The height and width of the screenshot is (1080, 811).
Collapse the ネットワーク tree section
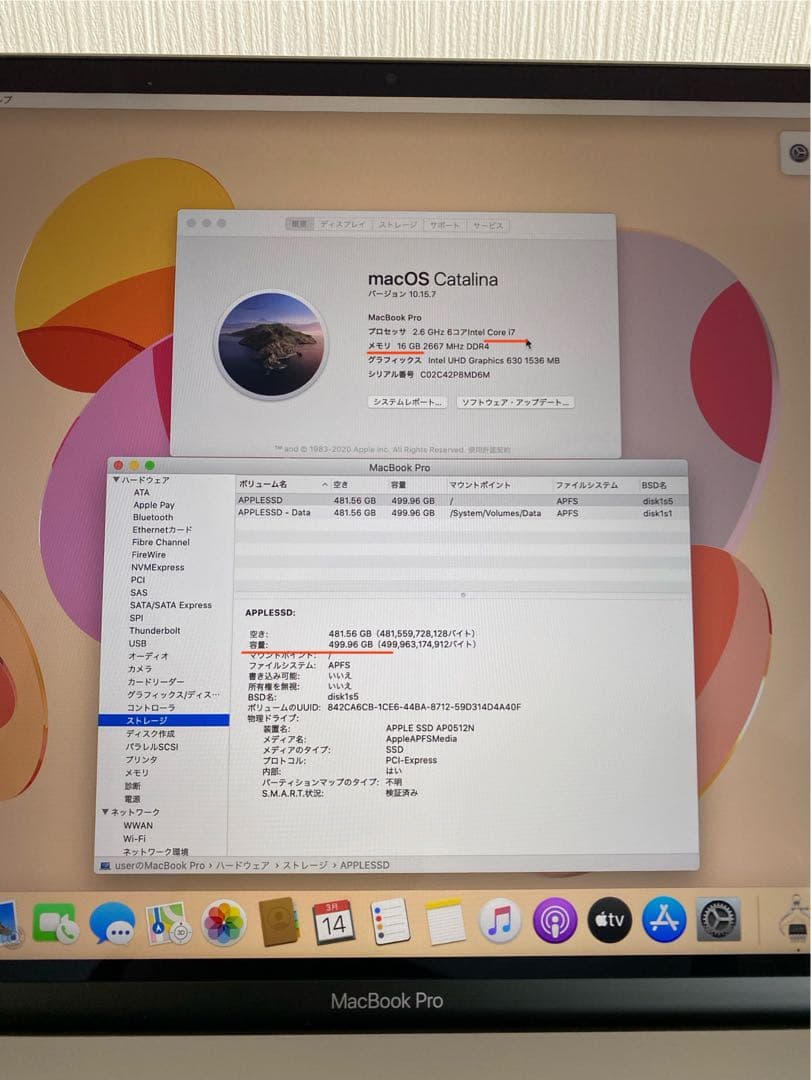[105, 812]
